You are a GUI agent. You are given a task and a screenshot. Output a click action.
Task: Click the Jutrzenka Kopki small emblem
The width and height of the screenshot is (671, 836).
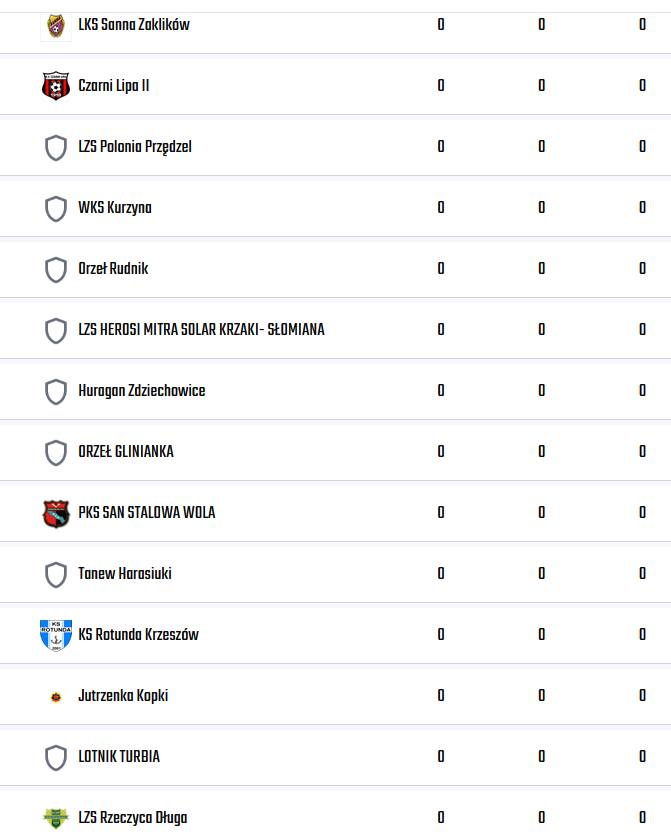pyautogui.click(x=56, y=697)
